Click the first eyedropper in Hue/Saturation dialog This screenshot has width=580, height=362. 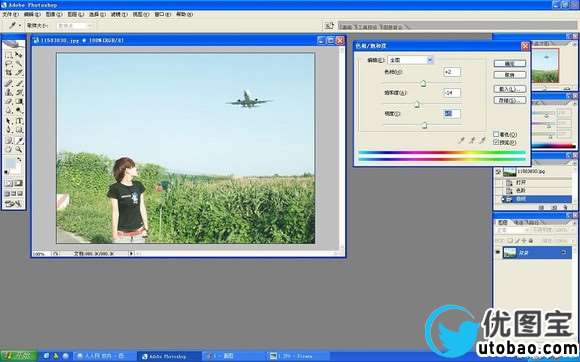pyautogui.click(x=461, y=140)
